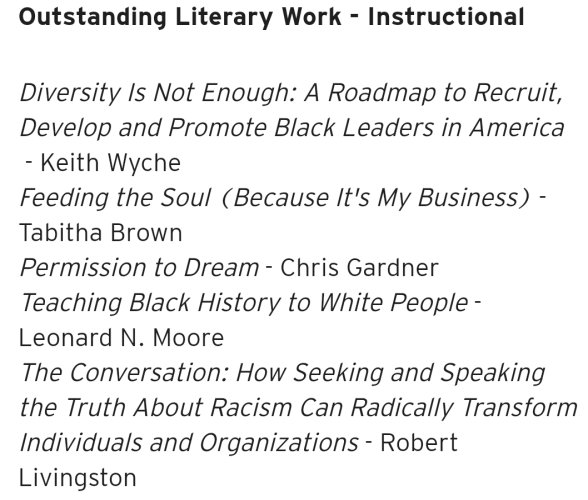Viewport: 588px width, 500px height.
Task: Click Teaching Black History to White People
Action: 244,302
